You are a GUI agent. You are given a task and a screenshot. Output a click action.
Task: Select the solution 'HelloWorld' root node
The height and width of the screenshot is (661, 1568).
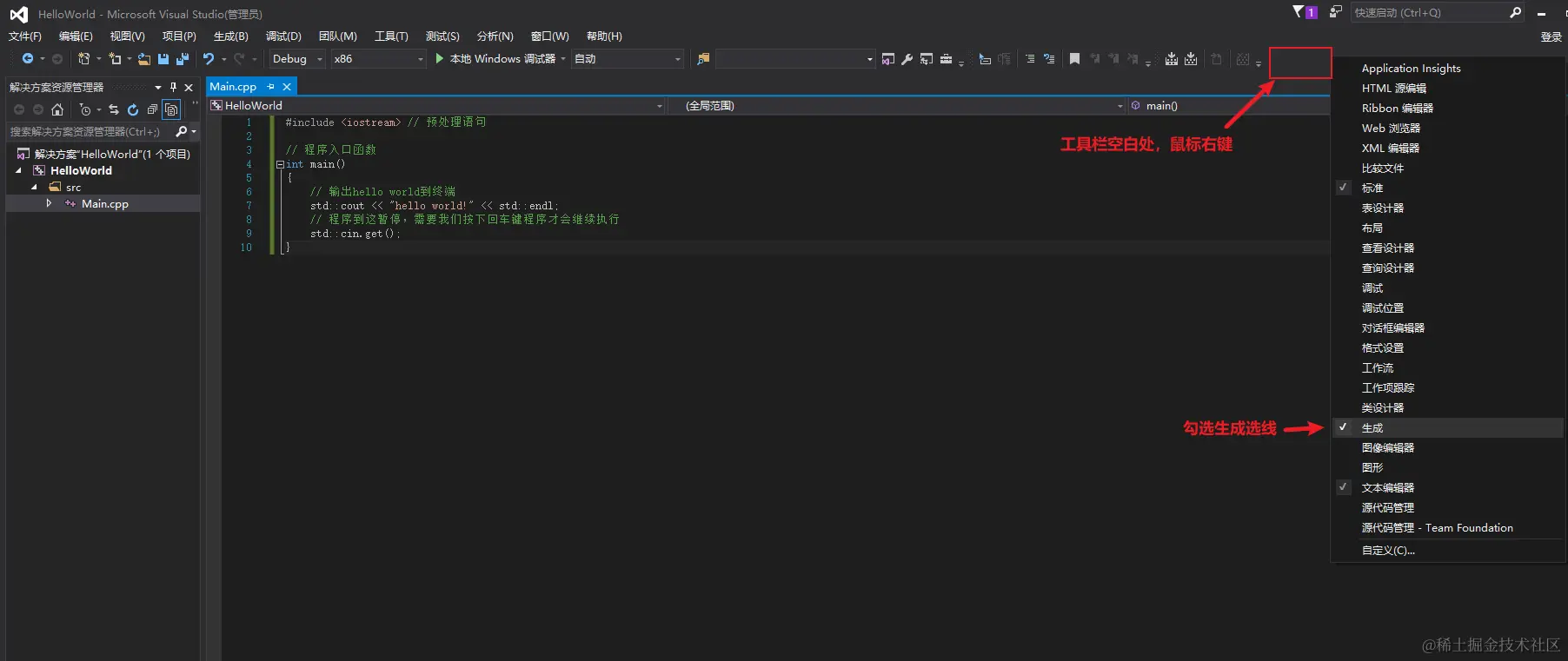pos(103,154)
